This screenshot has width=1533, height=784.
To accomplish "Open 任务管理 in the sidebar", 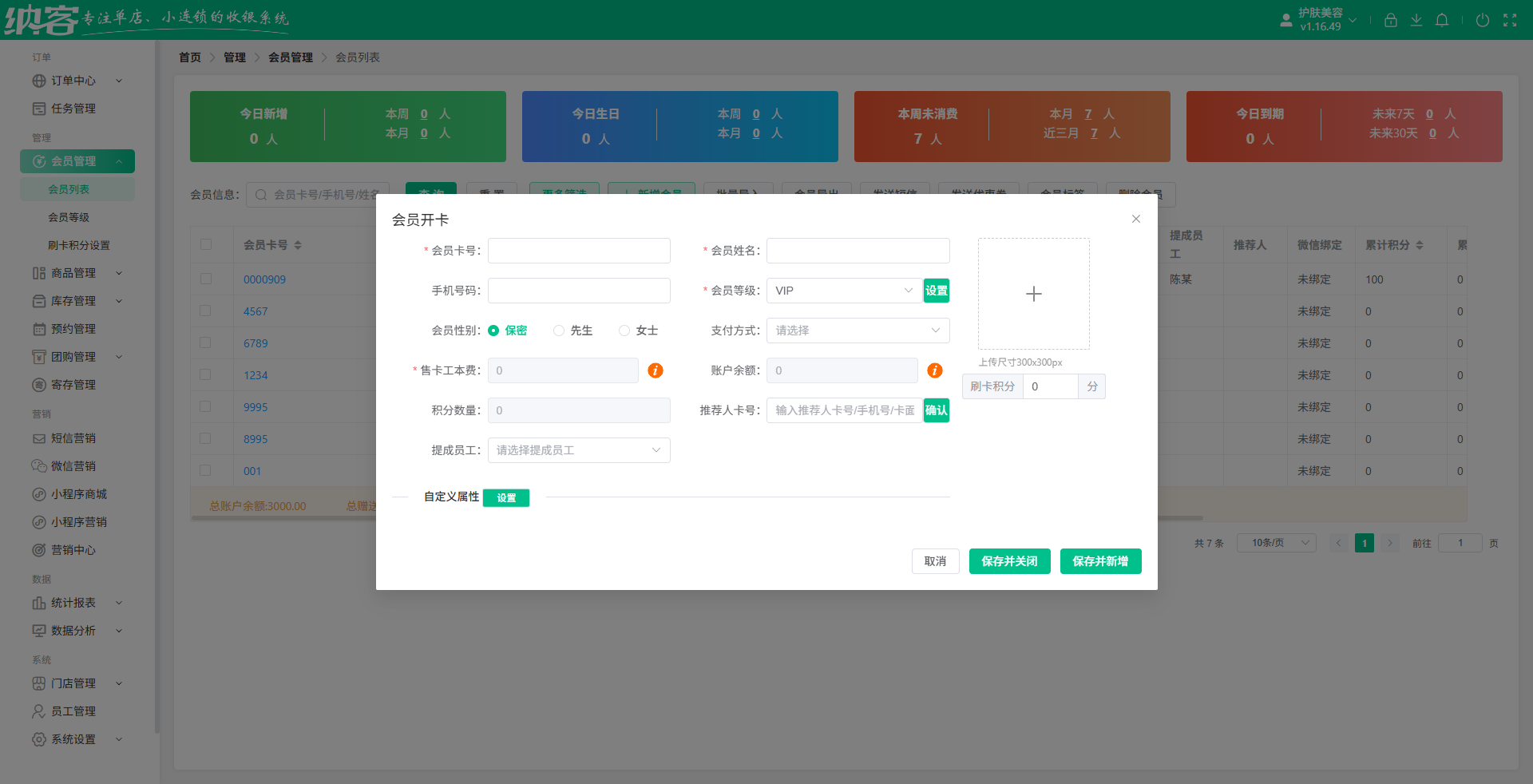I will [77, 109].
